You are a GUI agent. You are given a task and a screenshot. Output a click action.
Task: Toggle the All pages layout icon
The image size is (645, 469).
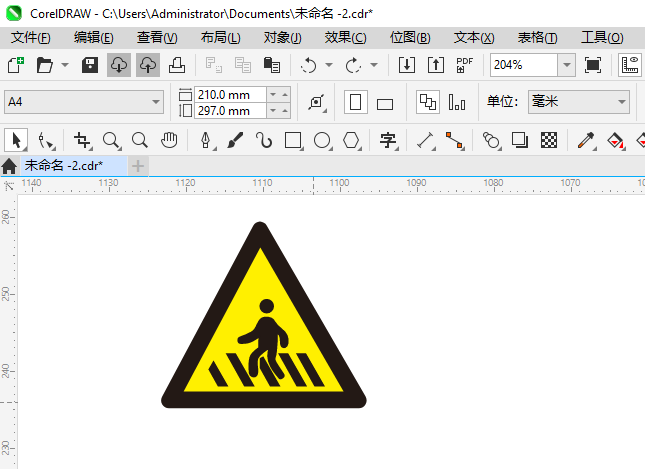click(428, 102)
